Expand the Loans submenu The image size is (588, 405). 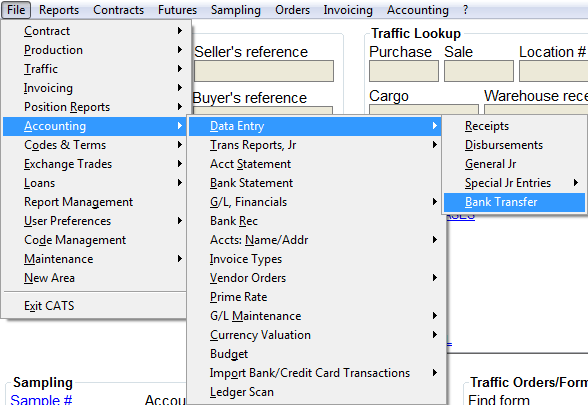pos(94,183)
